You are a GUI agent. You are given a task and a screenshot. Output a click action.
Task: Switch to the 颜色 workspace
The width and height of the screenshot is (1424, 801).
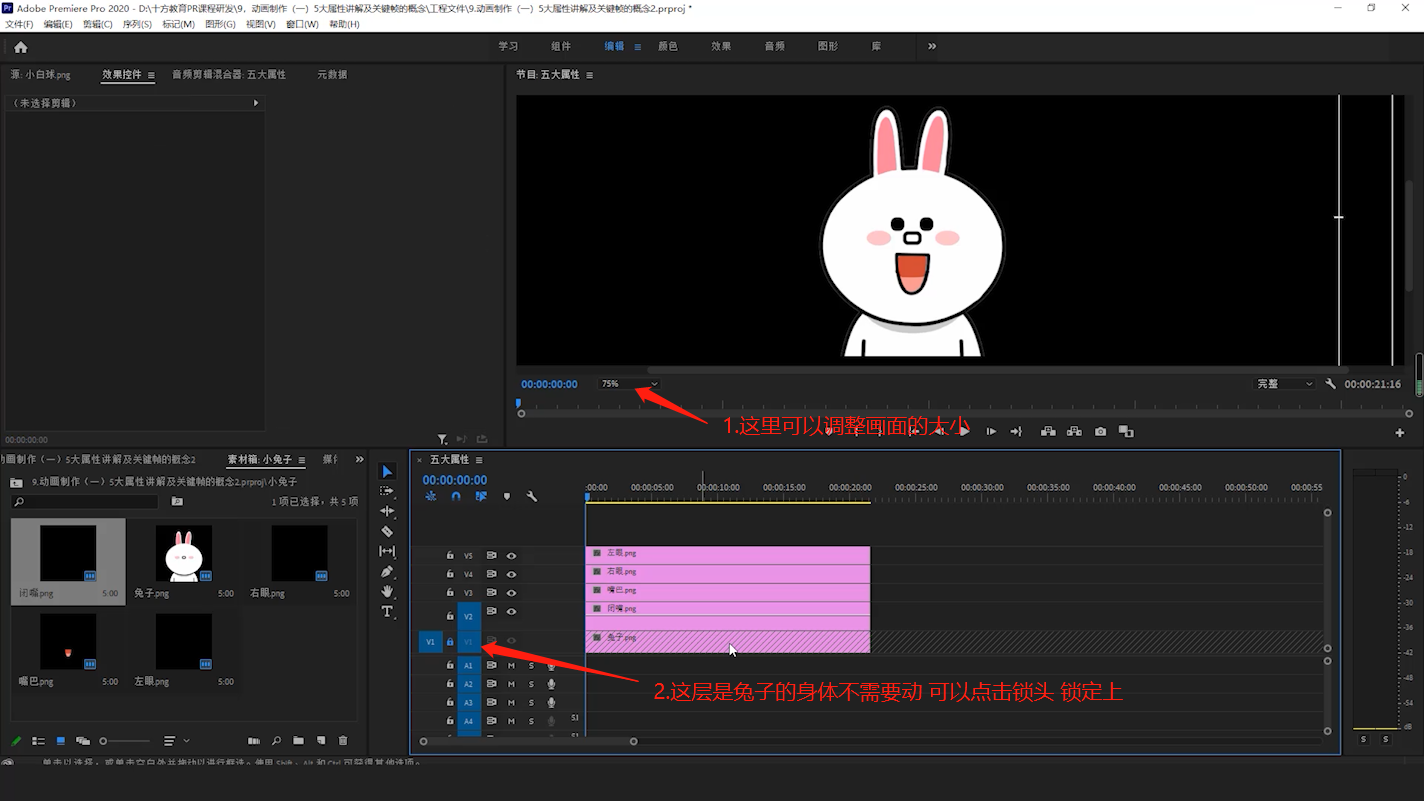[x=667, y=46]
